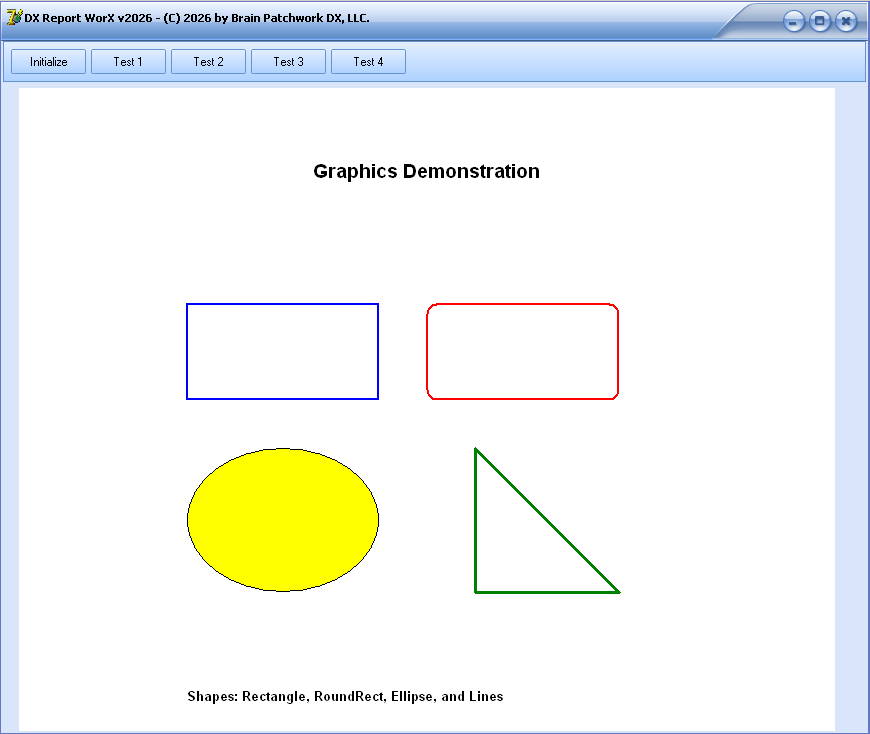This screenshot has height=734, width=870.
Task: Click inside the red rounded rectangle
Action: [522, 351]
